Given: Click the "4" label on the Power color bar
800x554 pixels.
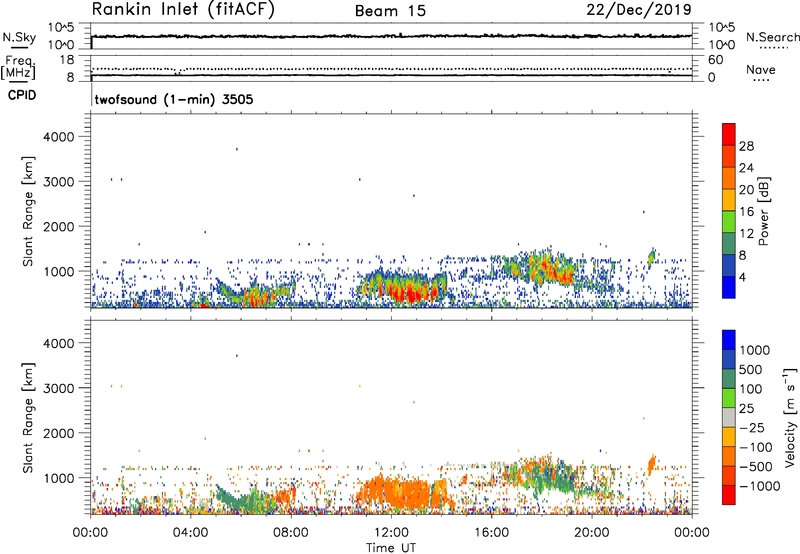Looking at the screenshot, I should 743,278.
